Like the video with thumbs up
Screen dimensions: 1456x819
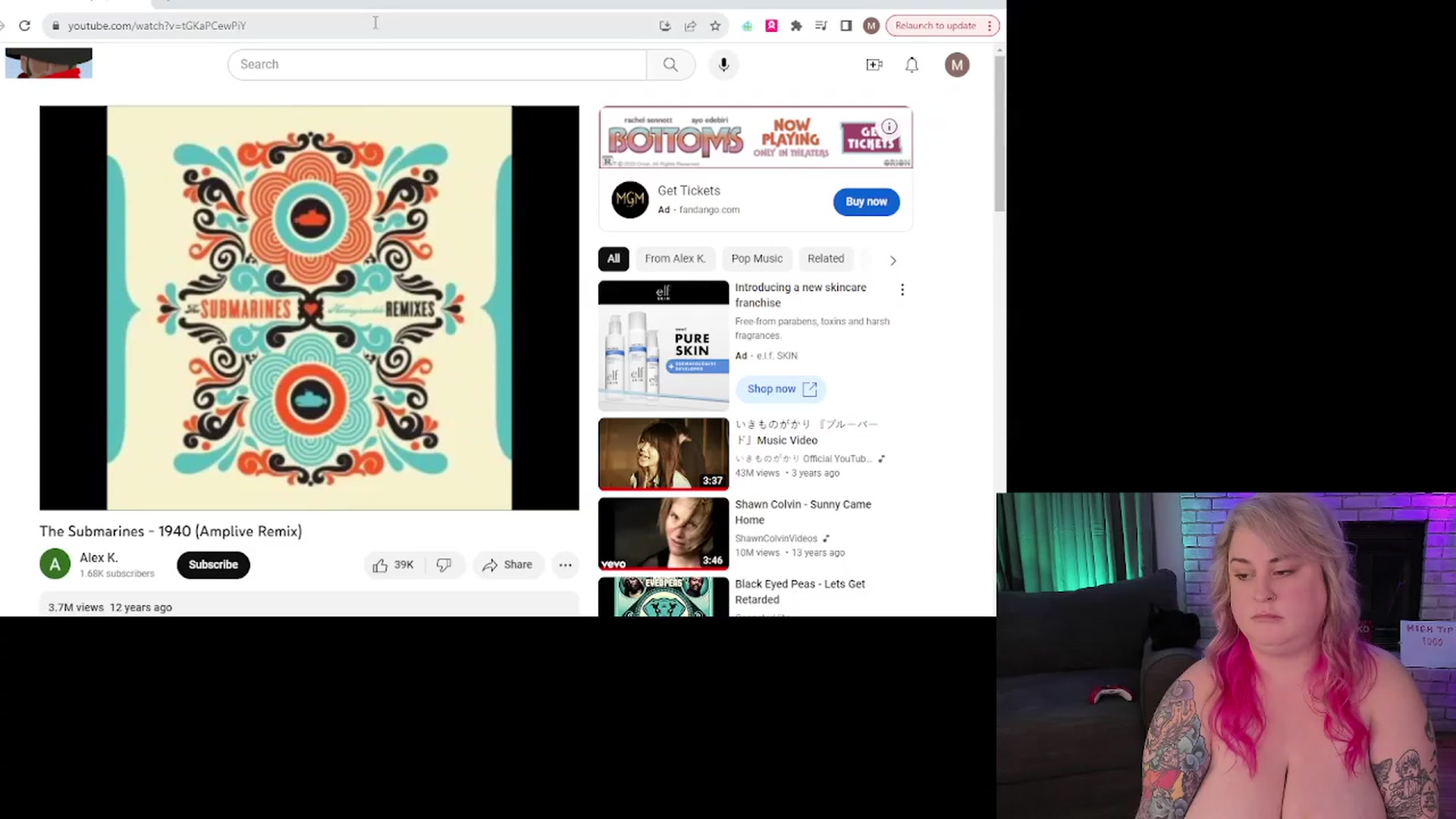(x=393, y=565)
